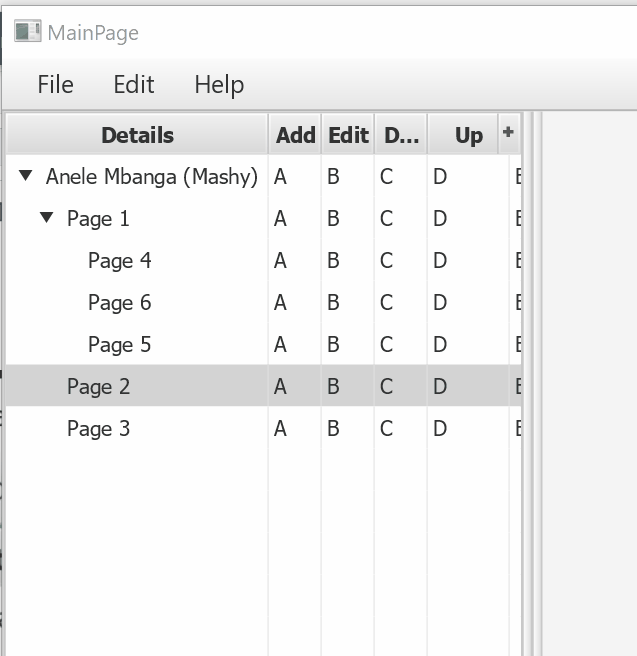This screenshot has height=656, width=637.
Task: Select the Page 3 tree row
Action: click(x=99, y=429)
